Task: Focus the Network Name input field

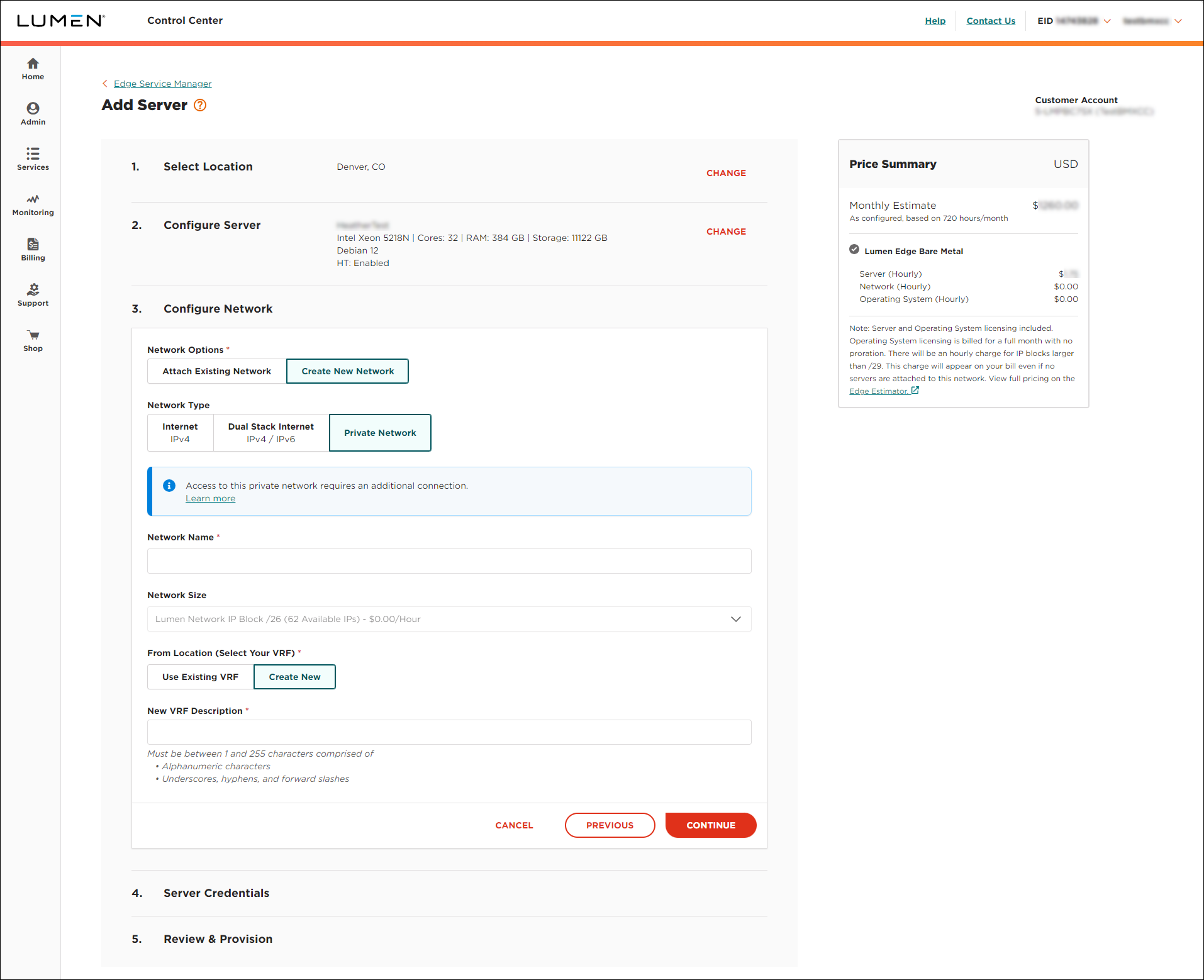Action: pos(449,561)
